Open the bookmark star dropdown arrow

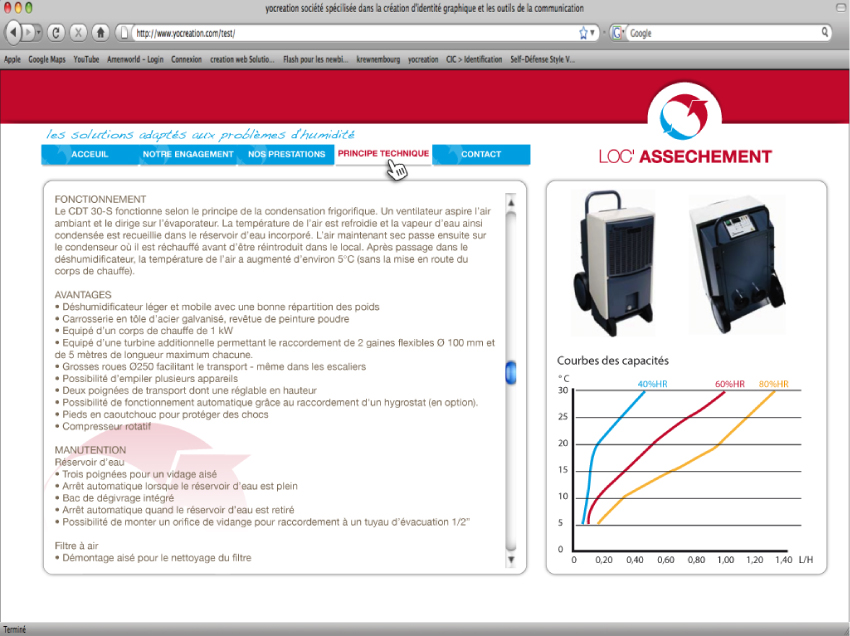point(593,33)
